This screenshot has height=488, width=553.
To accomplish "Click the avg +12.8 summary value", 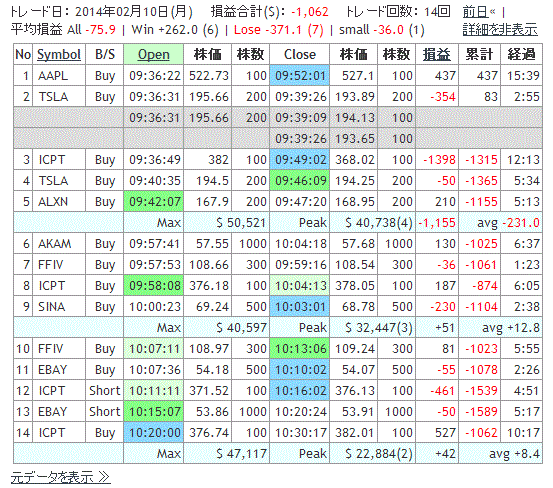I will 511,328.
